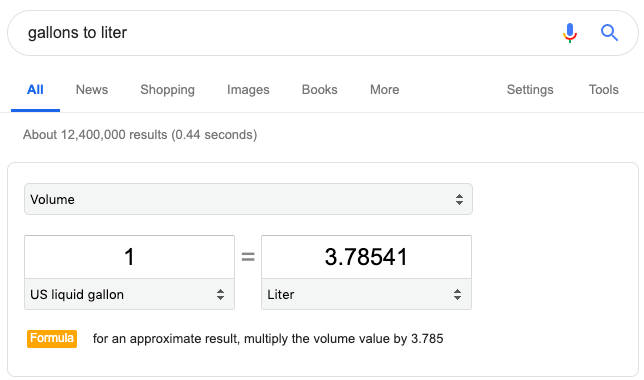Switch to the Shopping tab

click(168, 90)
